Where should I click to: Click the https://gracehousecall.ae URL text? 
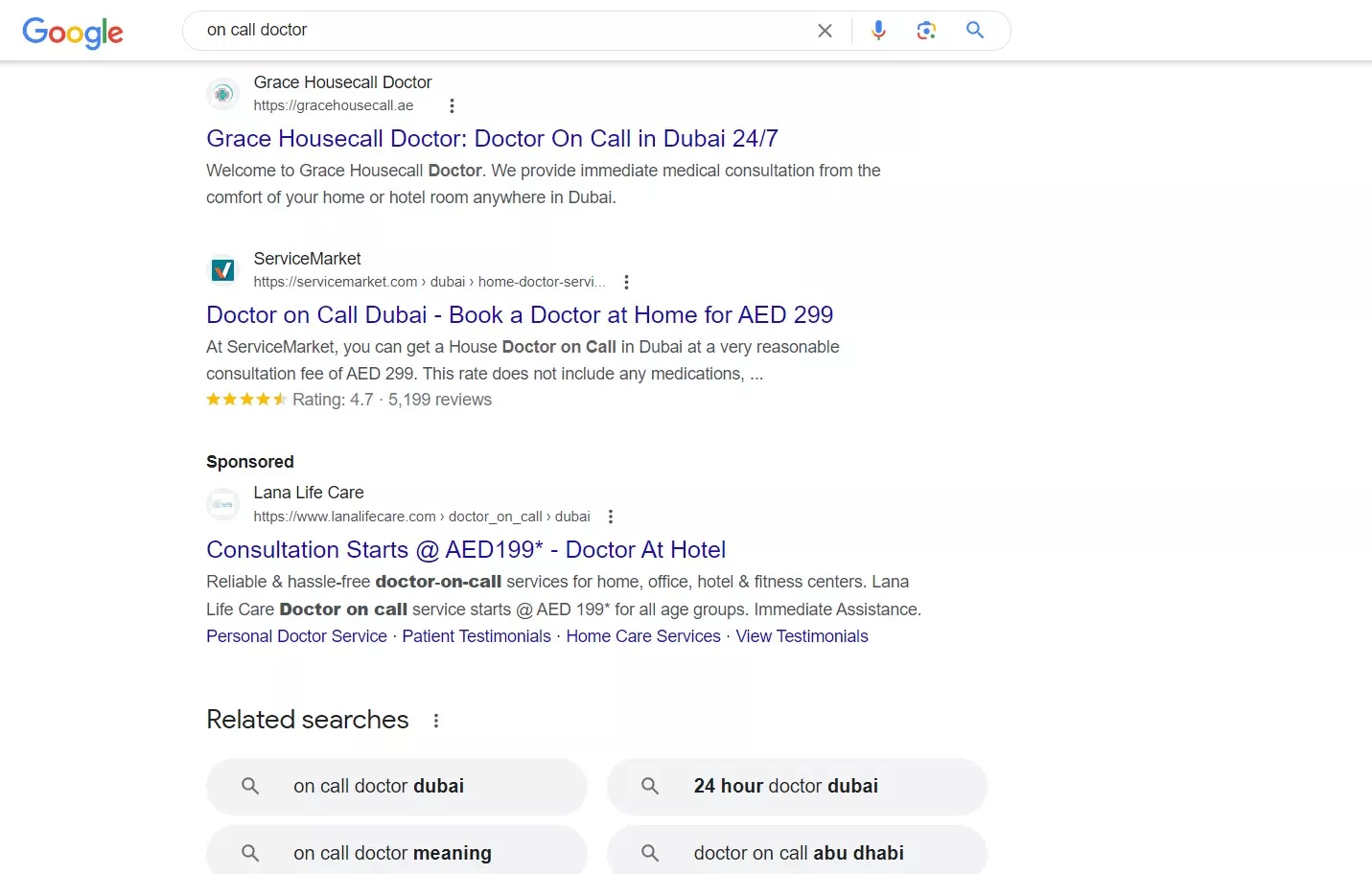[x=334, y=105]
